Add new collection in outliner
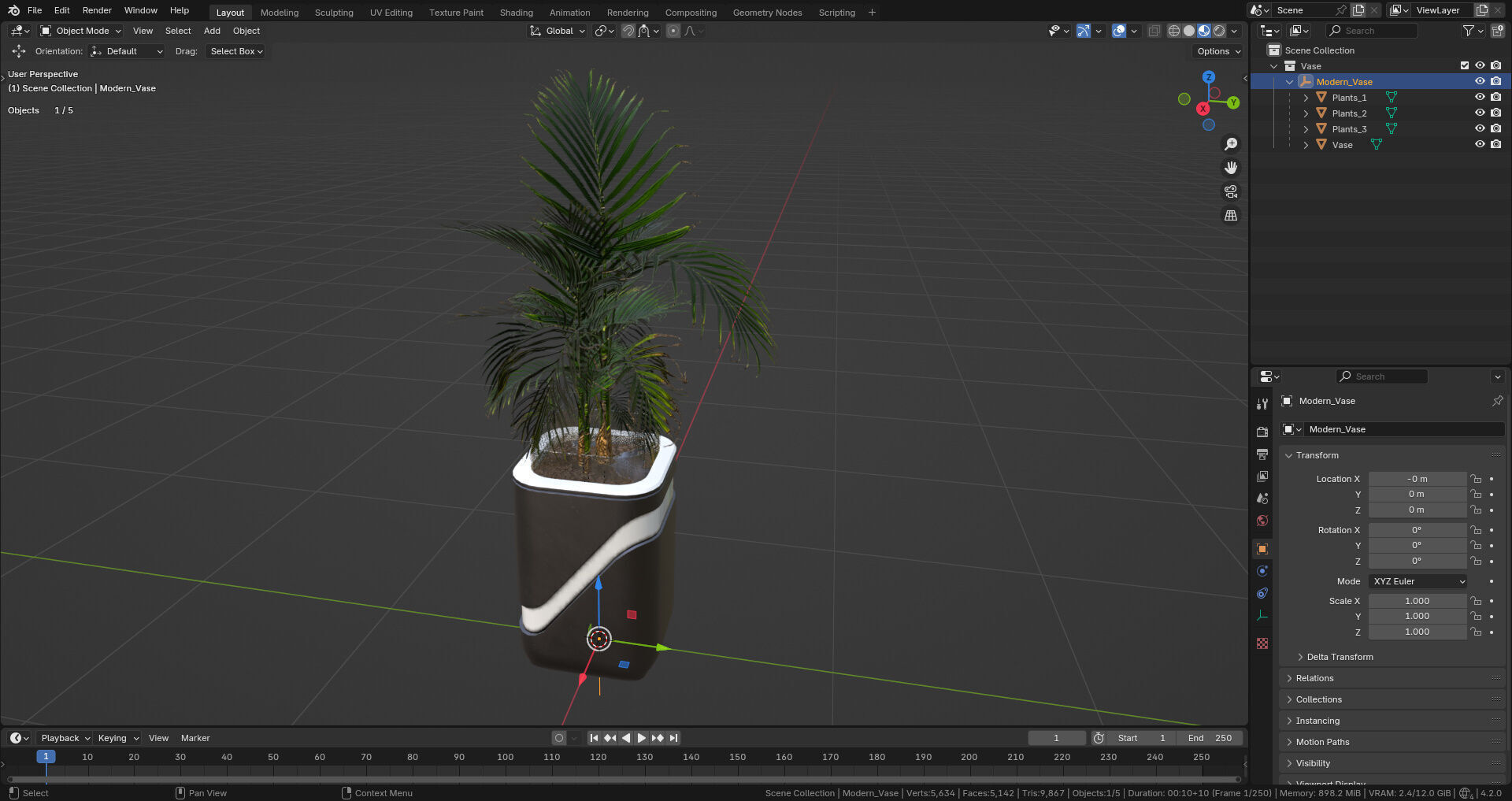 tap(1497, 31)
